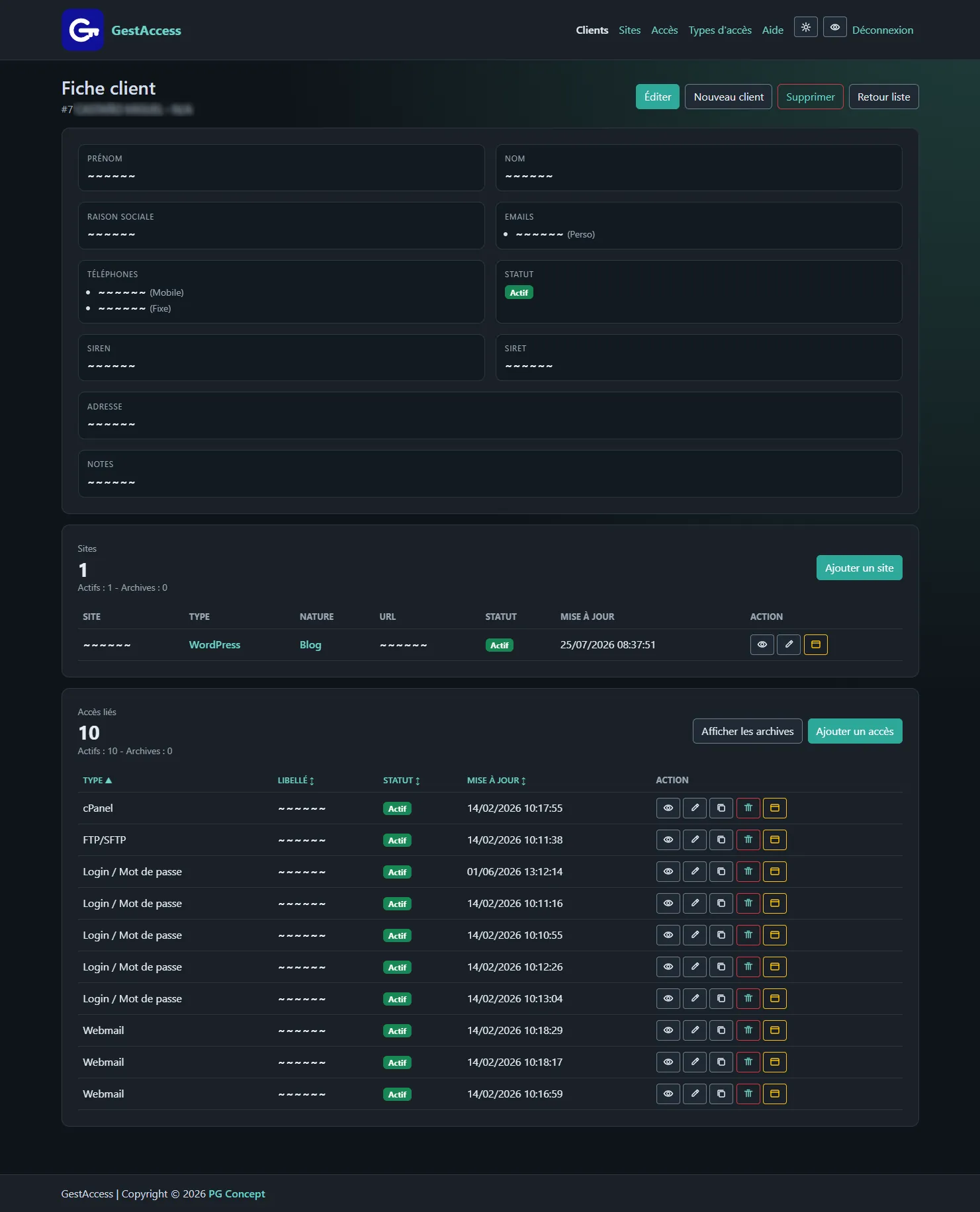
Task: Click GestAccess brand name link
Action: pyautogui.click(x=146, y=30)
